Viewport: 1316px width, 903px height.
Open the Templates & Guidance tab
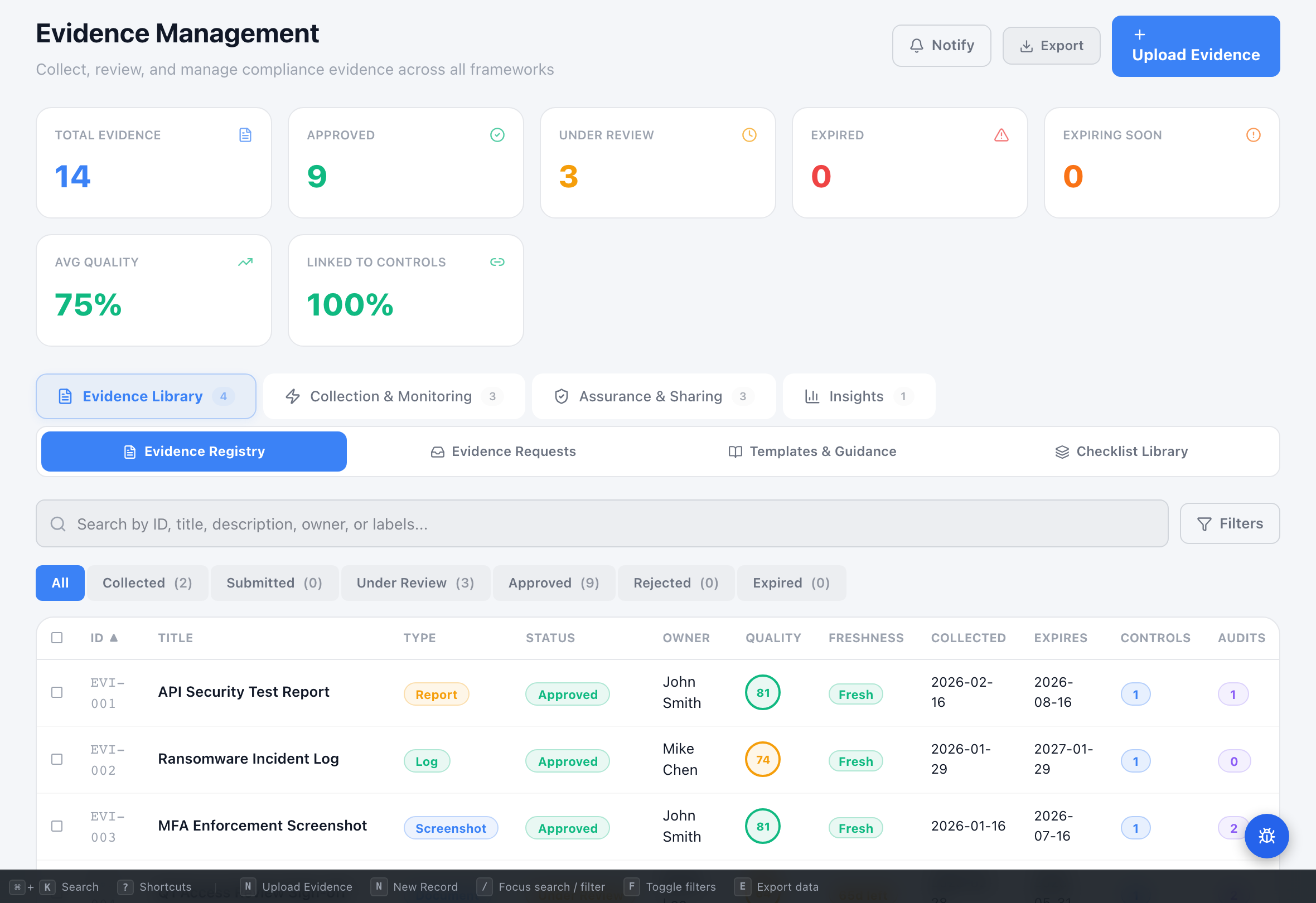click(812, 451)
